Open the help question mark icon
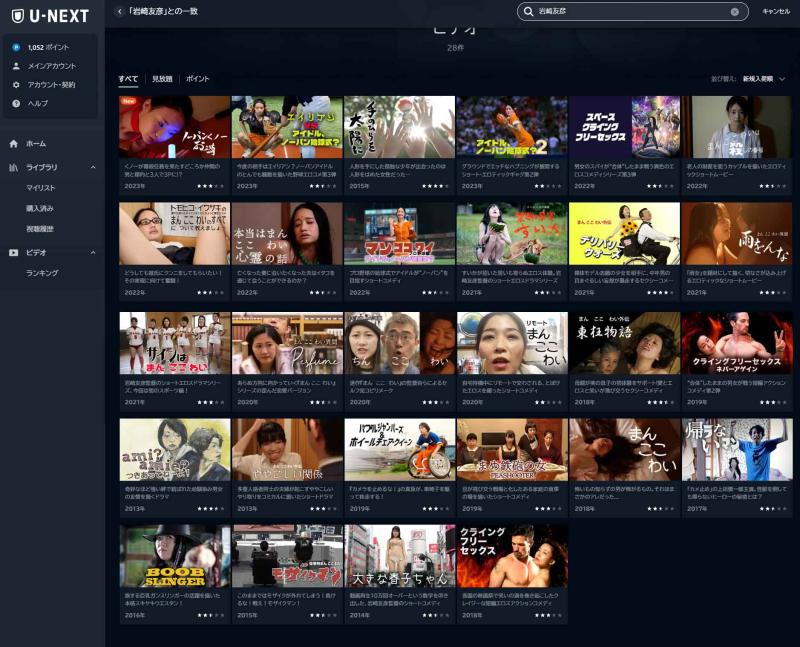Image resolution: width=800 pixels, height=647 pixels. pos(16,103)
